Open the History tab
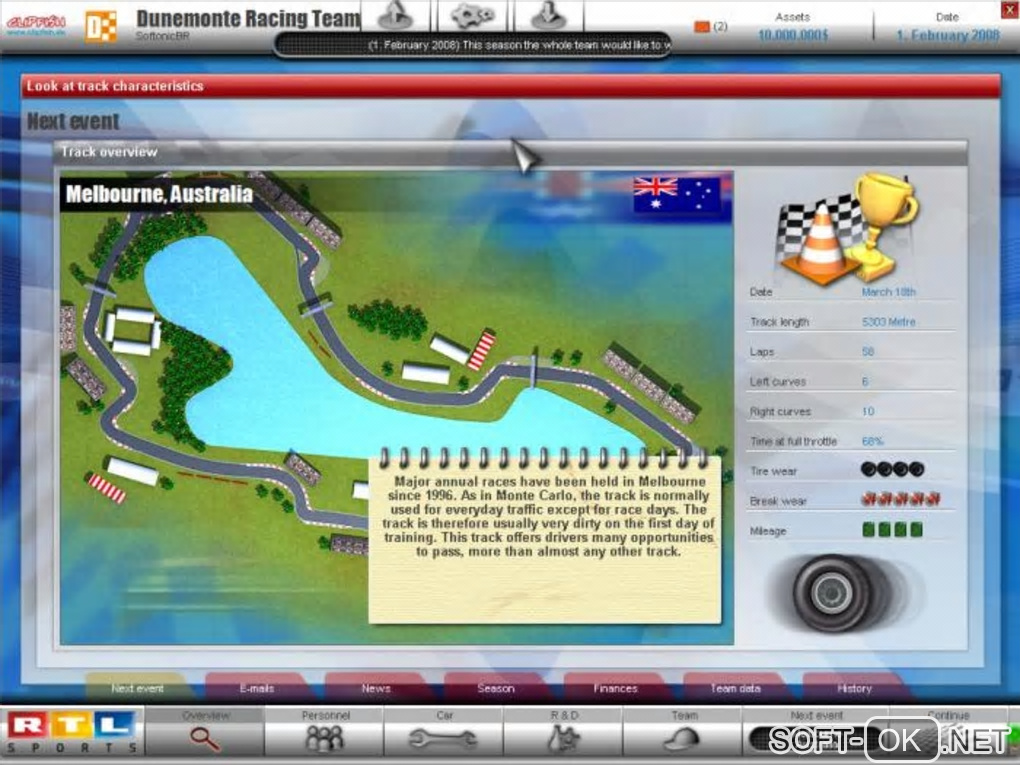This screenshot has height=765, width=1020. pyautogui.click(x=854, y=688)
